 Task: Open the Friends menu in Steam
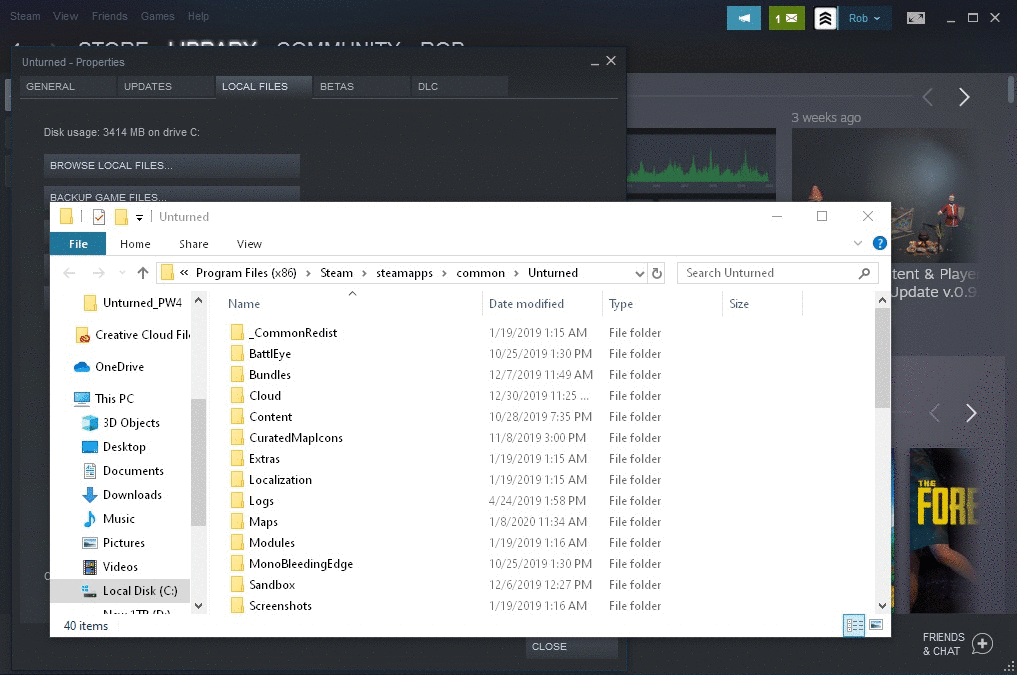(109, 16)
